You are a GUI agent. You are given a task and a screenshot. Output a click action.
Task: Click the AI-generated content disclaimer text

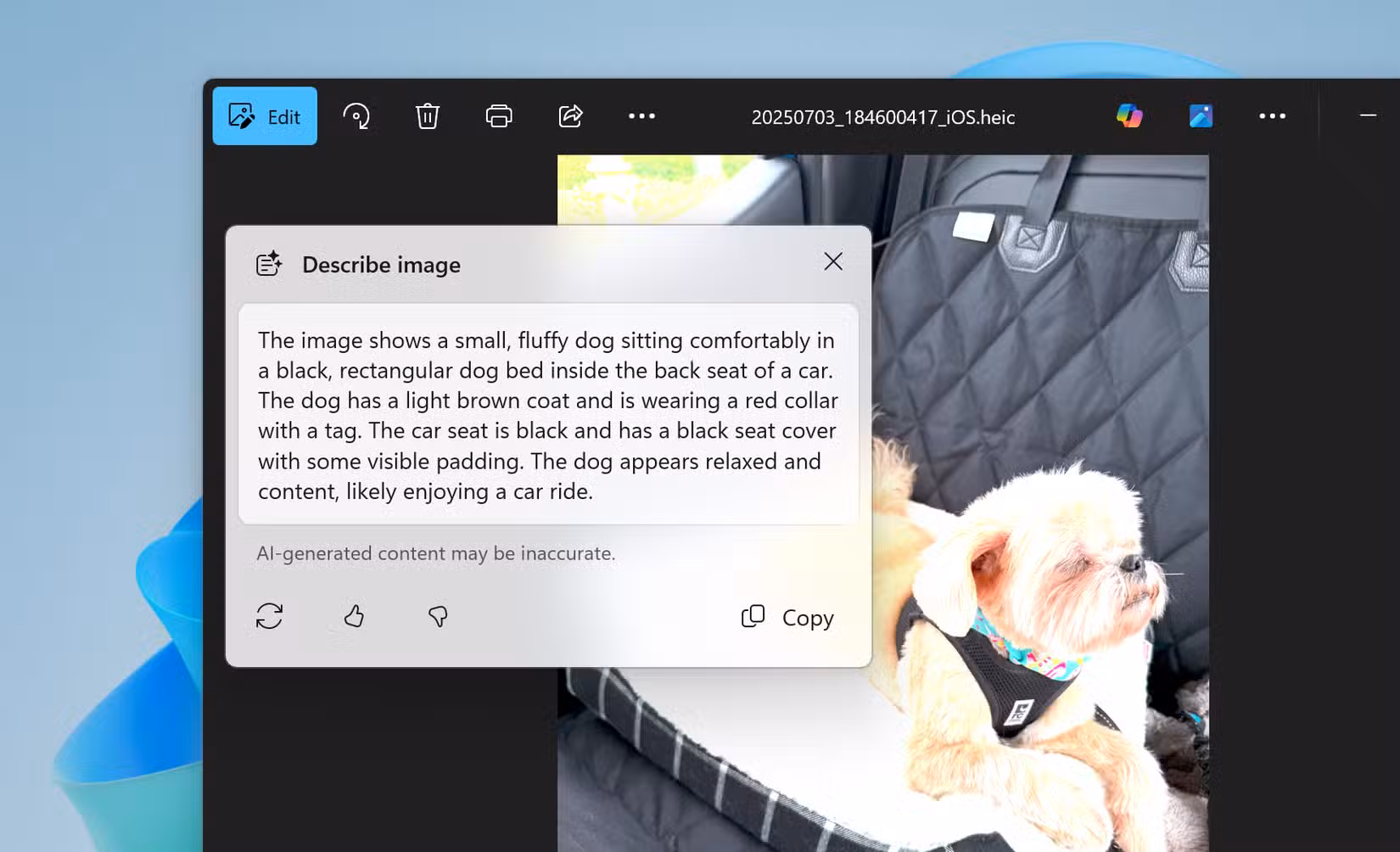pyautogui.click(x=436, y=553)
